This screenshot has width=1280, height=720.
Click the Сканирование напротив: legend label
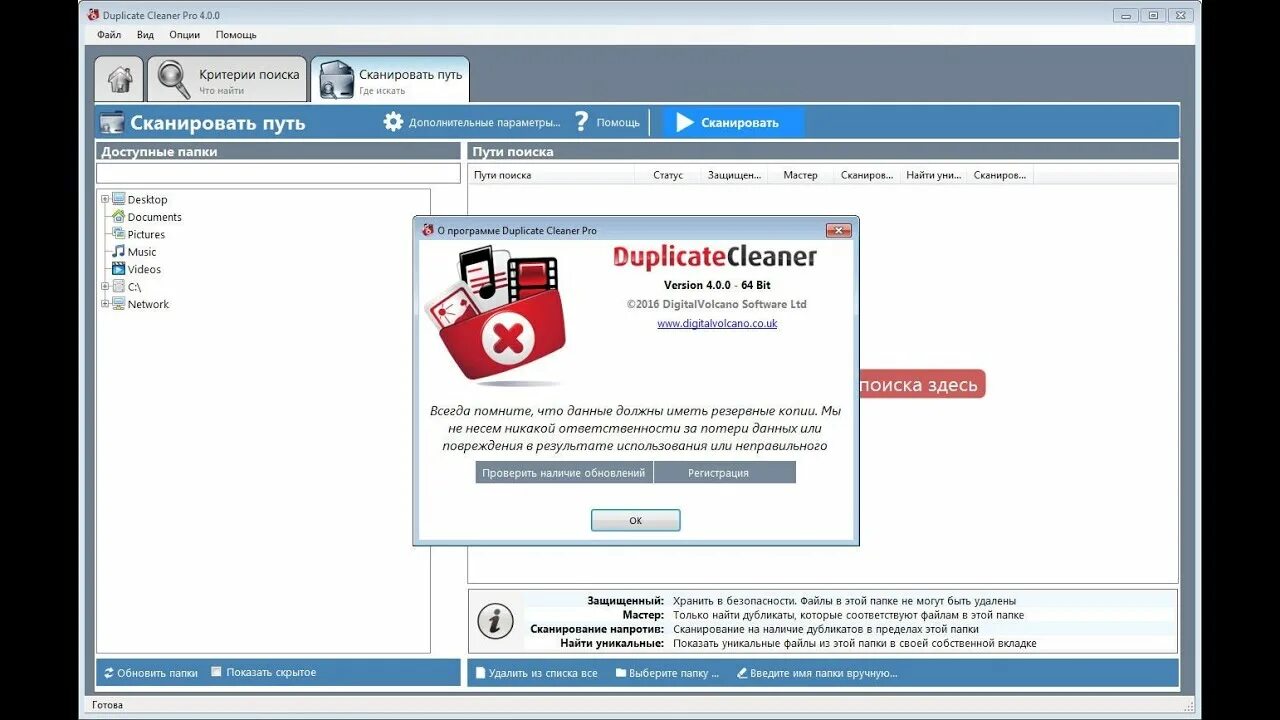597,629
